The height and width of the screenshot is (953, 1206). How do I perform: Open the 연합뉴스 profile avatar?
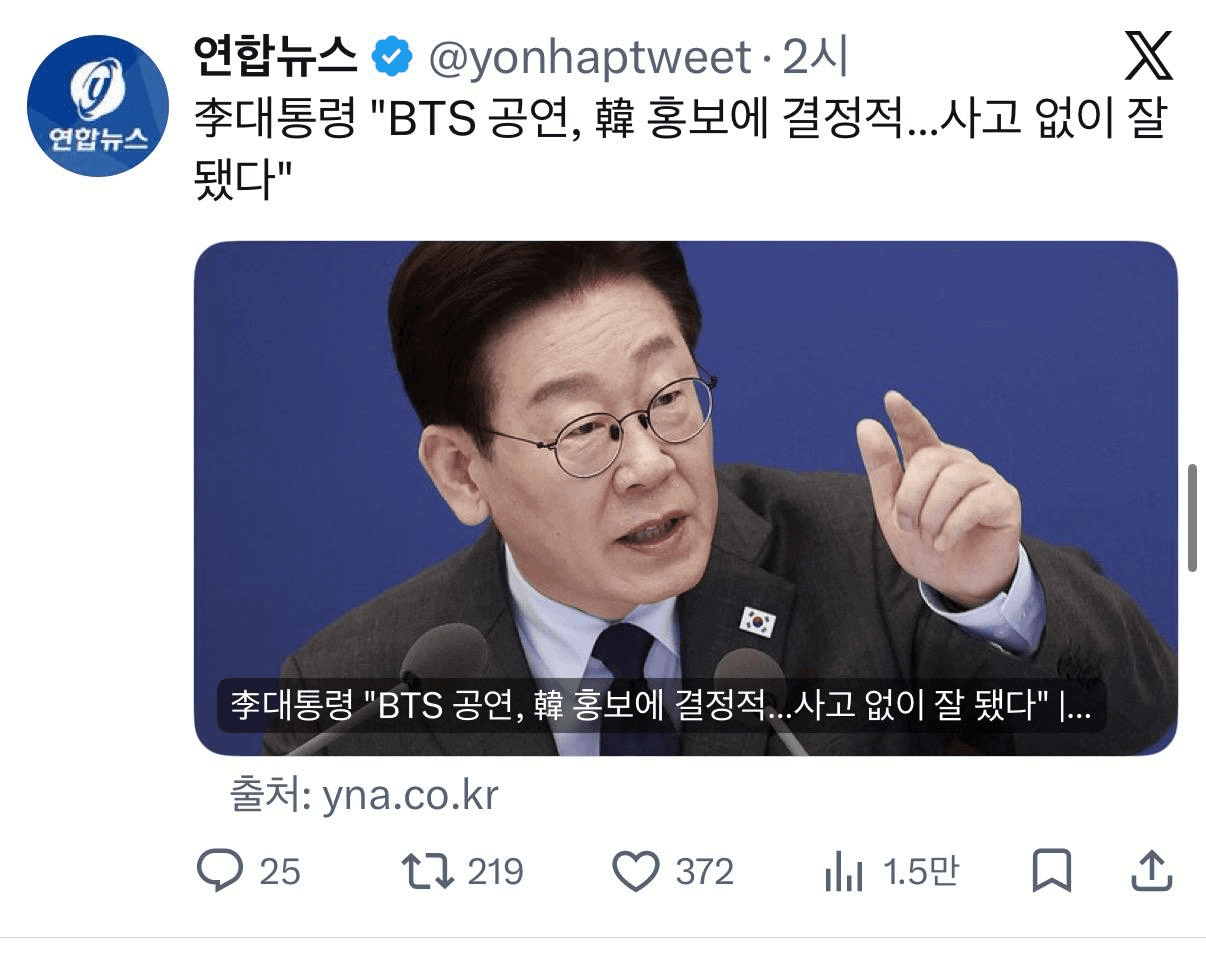click(x=97, y=105)
